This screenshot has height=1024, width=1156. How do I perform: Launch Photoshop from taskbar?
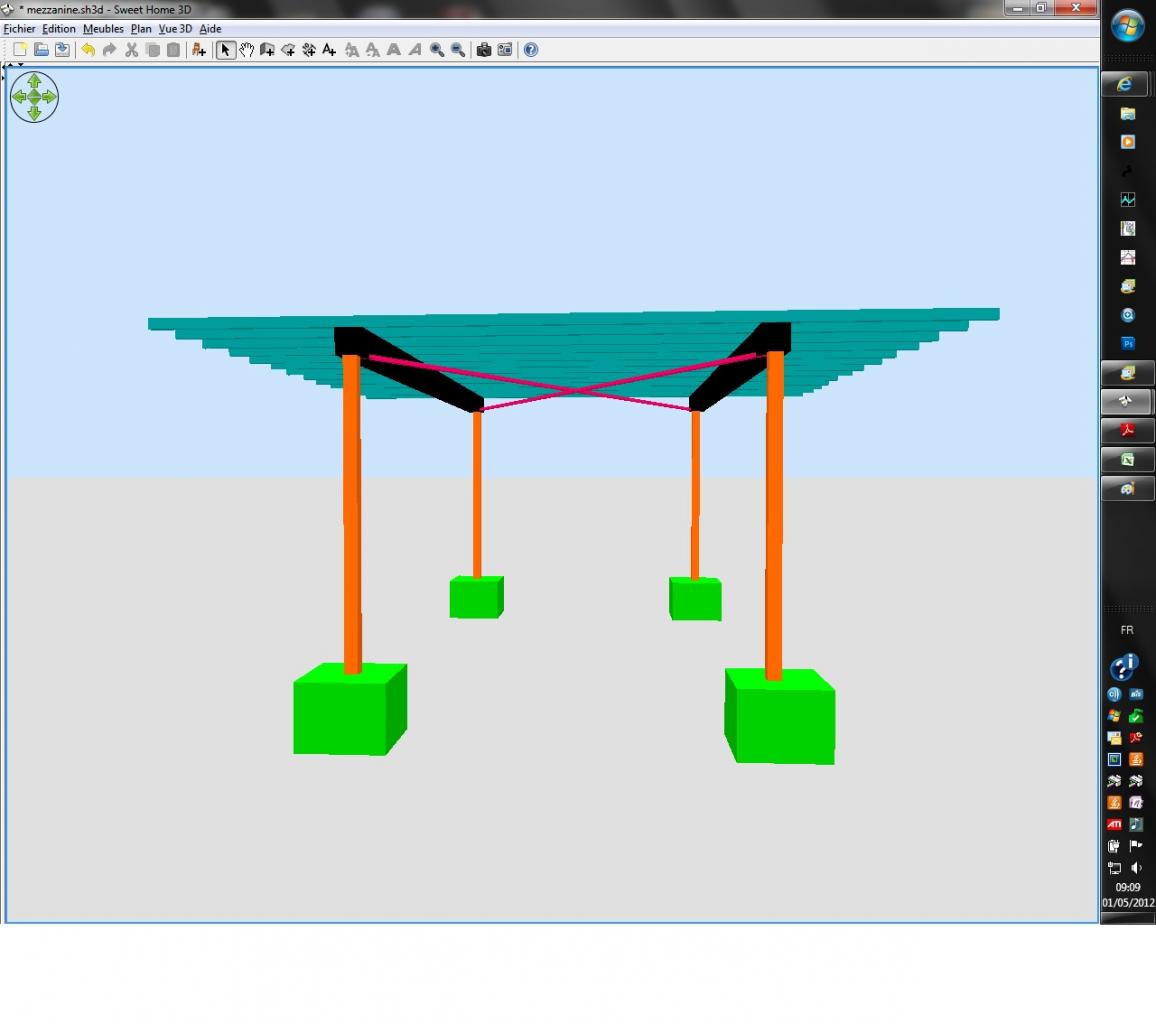1127,344
